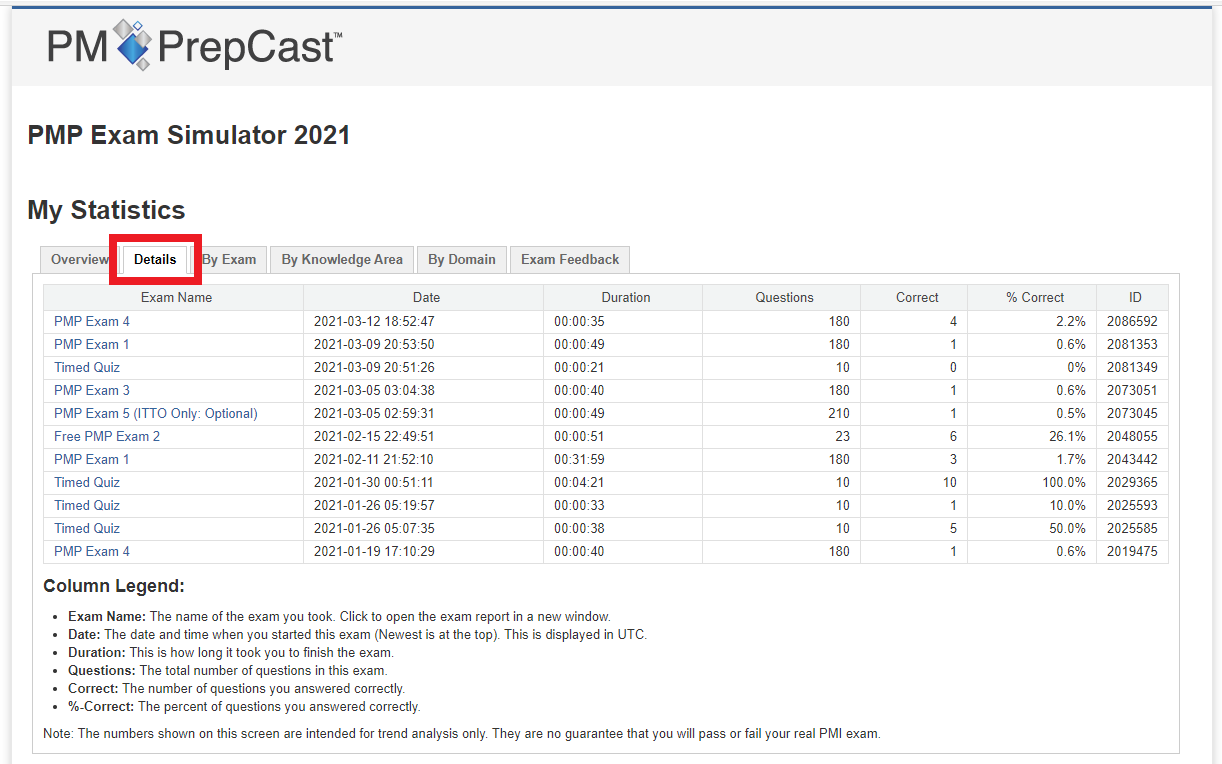The width and height of the screenshot is (1222, 764).
Task: Click the Column Legend heading
Action: 114,586
